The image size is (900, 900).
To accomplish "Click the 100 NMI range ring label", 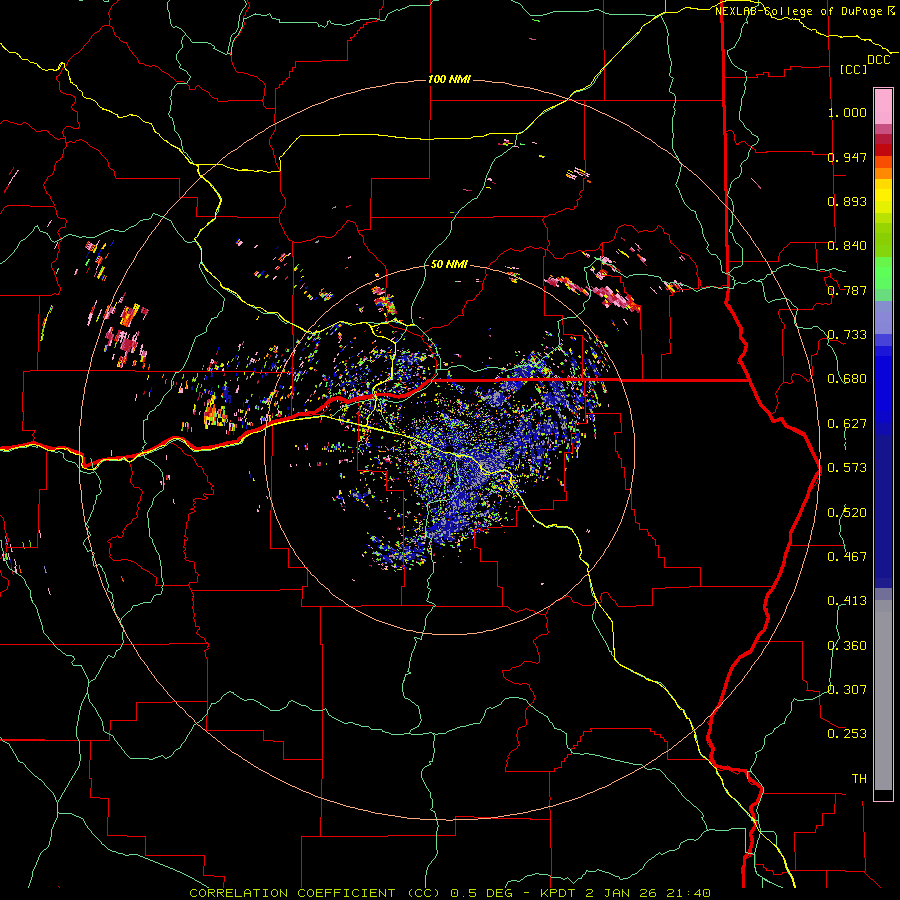I will click(449, 79).
